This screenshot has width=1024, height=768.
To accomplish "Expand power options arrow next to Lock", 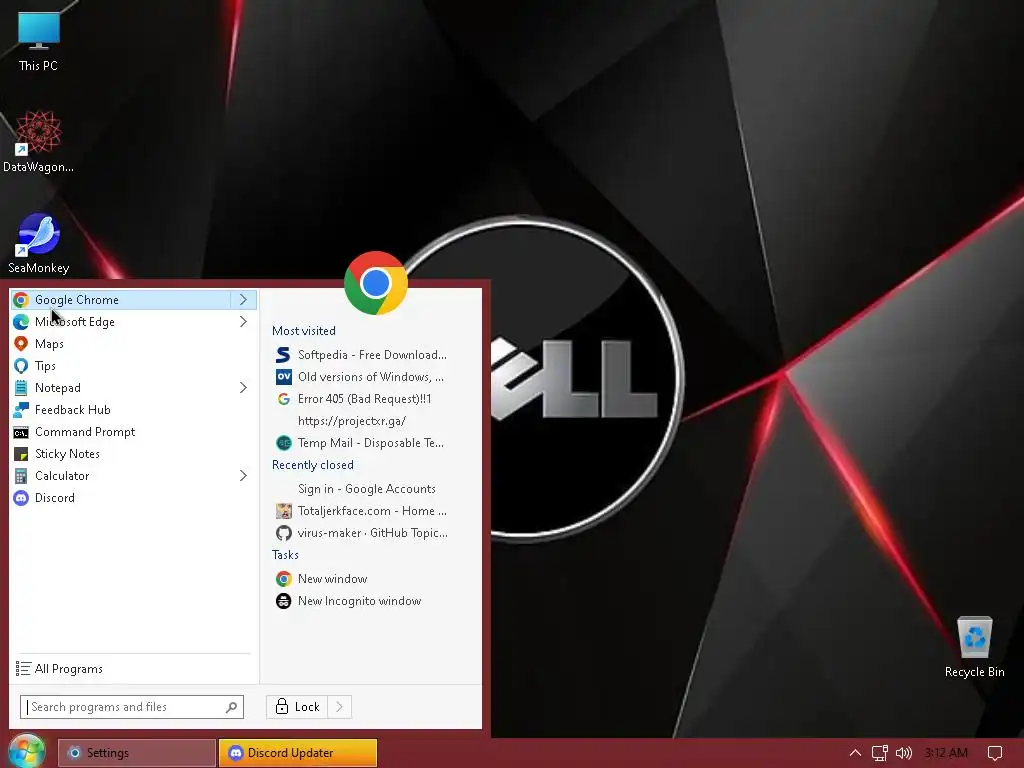I will click(340, 707).
